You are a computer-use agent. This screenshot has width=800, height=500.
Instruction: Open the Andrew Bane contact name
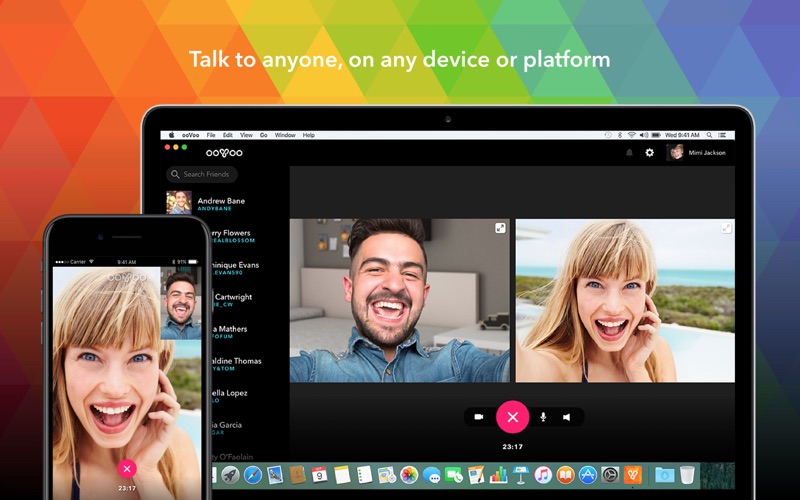[221, 201]
